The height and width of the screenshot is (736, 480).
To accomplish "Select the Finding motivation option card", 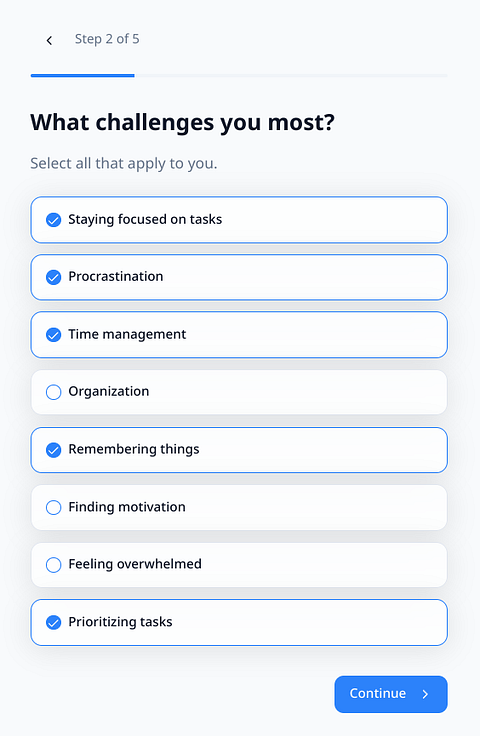I will point(239,507).
